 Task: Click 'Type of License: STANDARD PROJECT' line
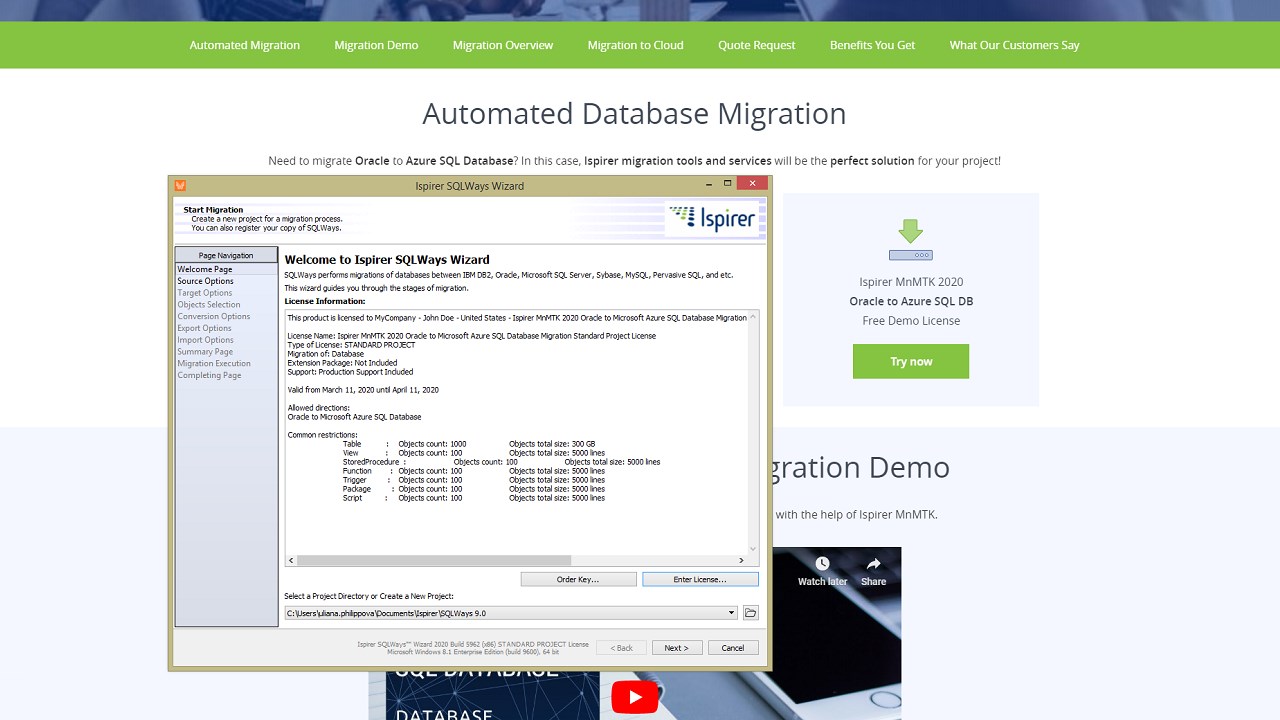351,345
